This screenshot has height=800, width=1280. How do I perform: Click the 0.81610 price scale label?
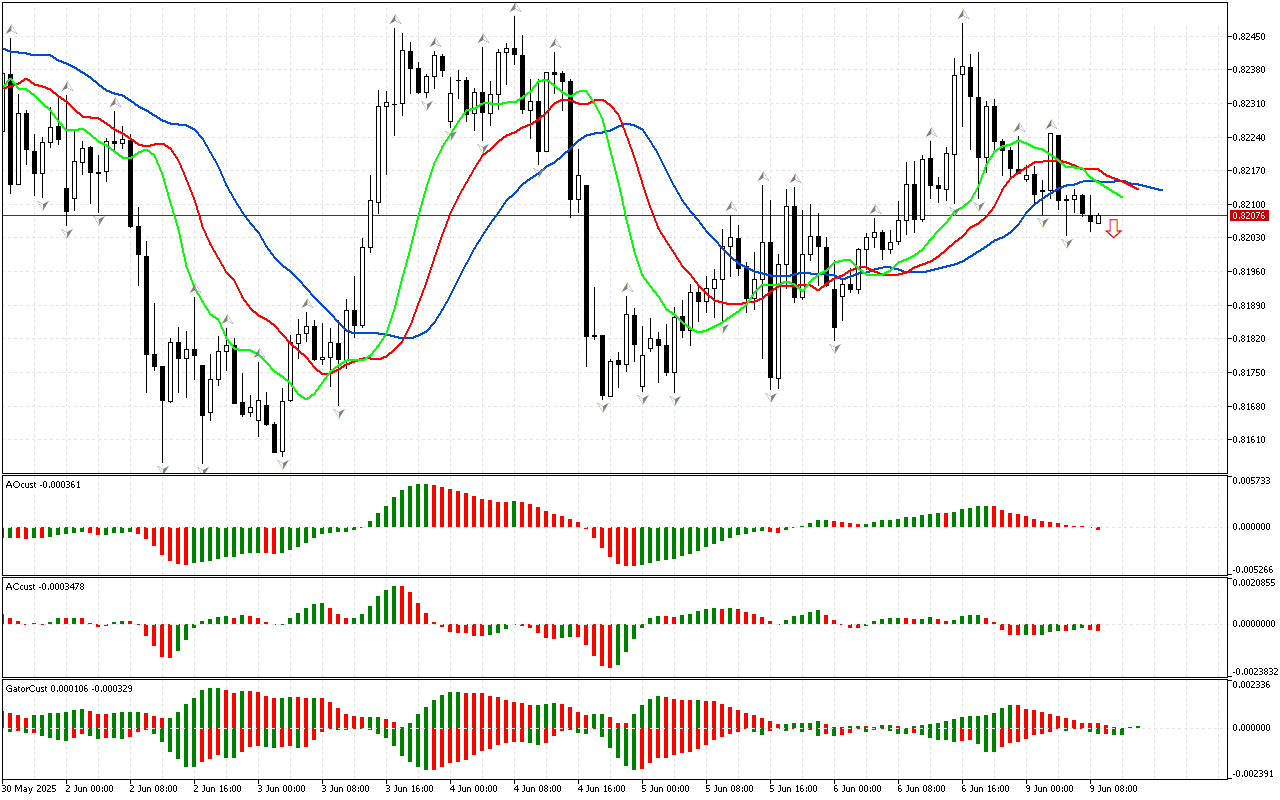1249,440
